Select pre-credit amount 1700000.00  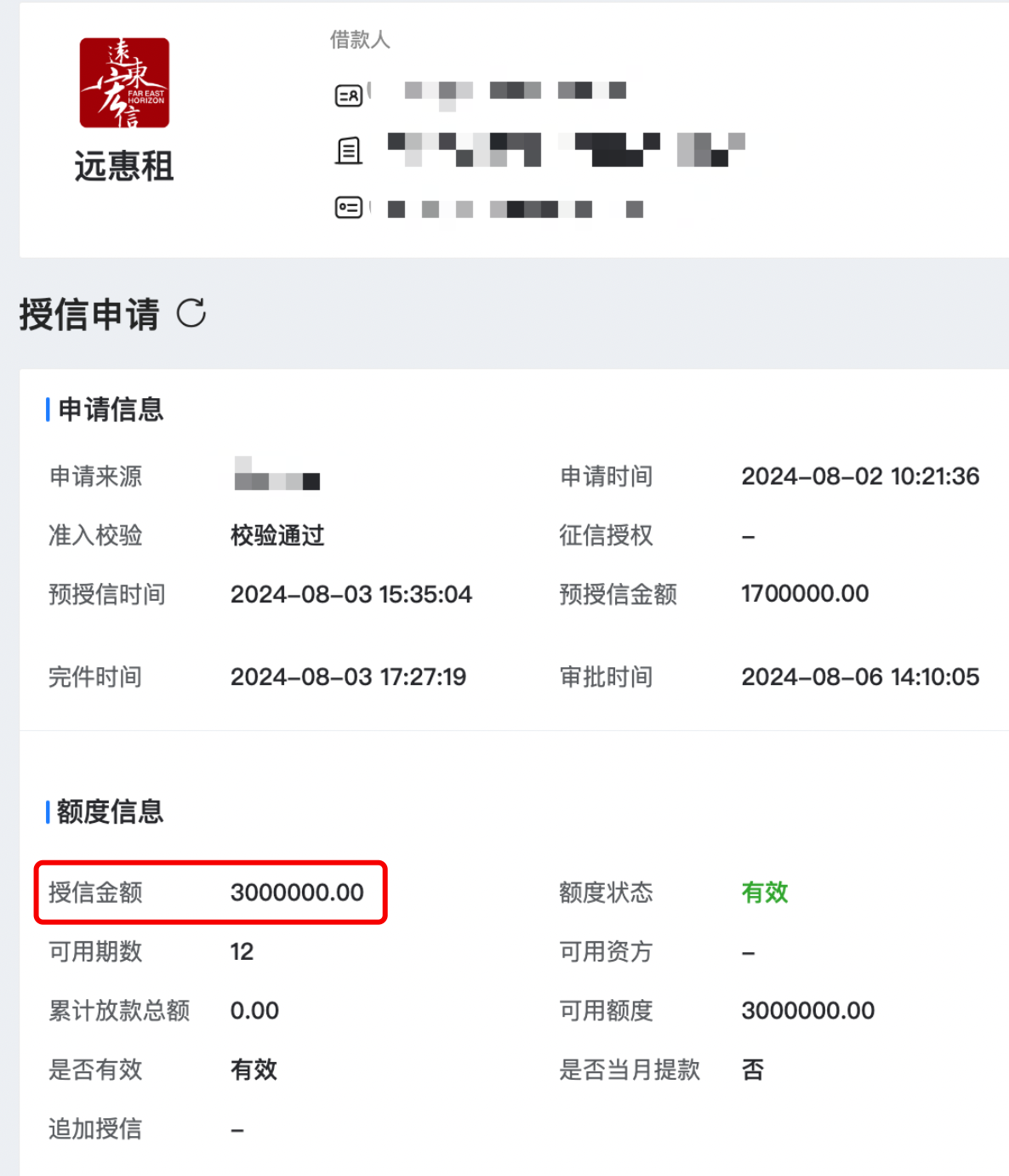pos(805,593)
